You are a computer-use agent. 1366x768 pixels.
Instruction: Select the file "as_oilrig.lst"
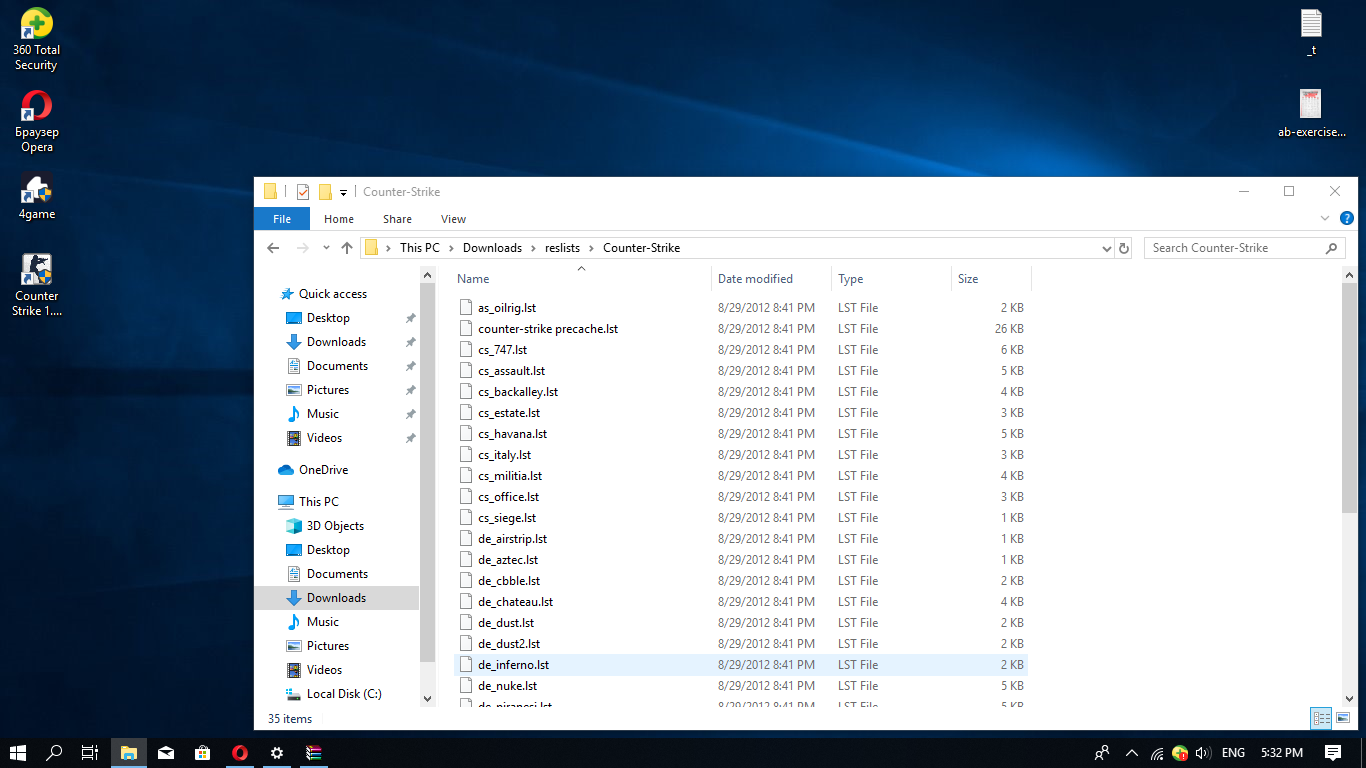(x=507, y=308)
